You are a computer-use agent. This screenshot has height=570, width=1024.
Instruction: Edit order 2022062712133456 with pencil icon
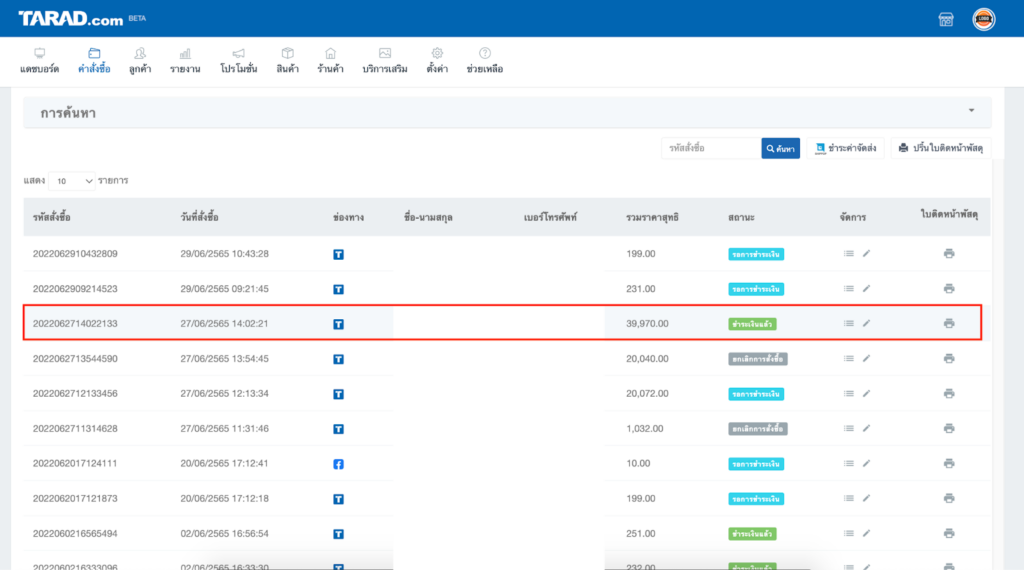tap(867, 393)
